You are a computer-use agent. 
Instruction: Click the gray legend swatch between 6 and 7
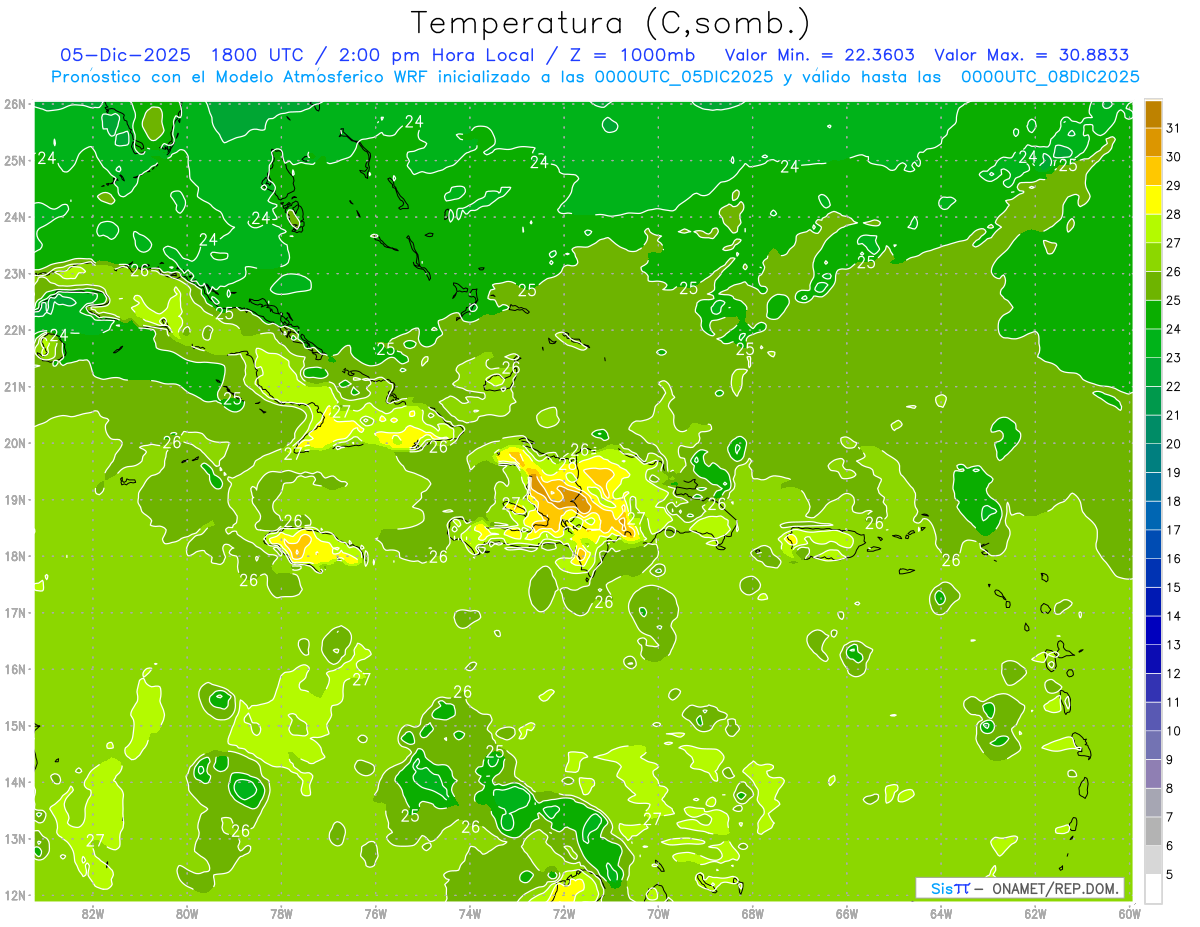click(x=1153, y=831)
